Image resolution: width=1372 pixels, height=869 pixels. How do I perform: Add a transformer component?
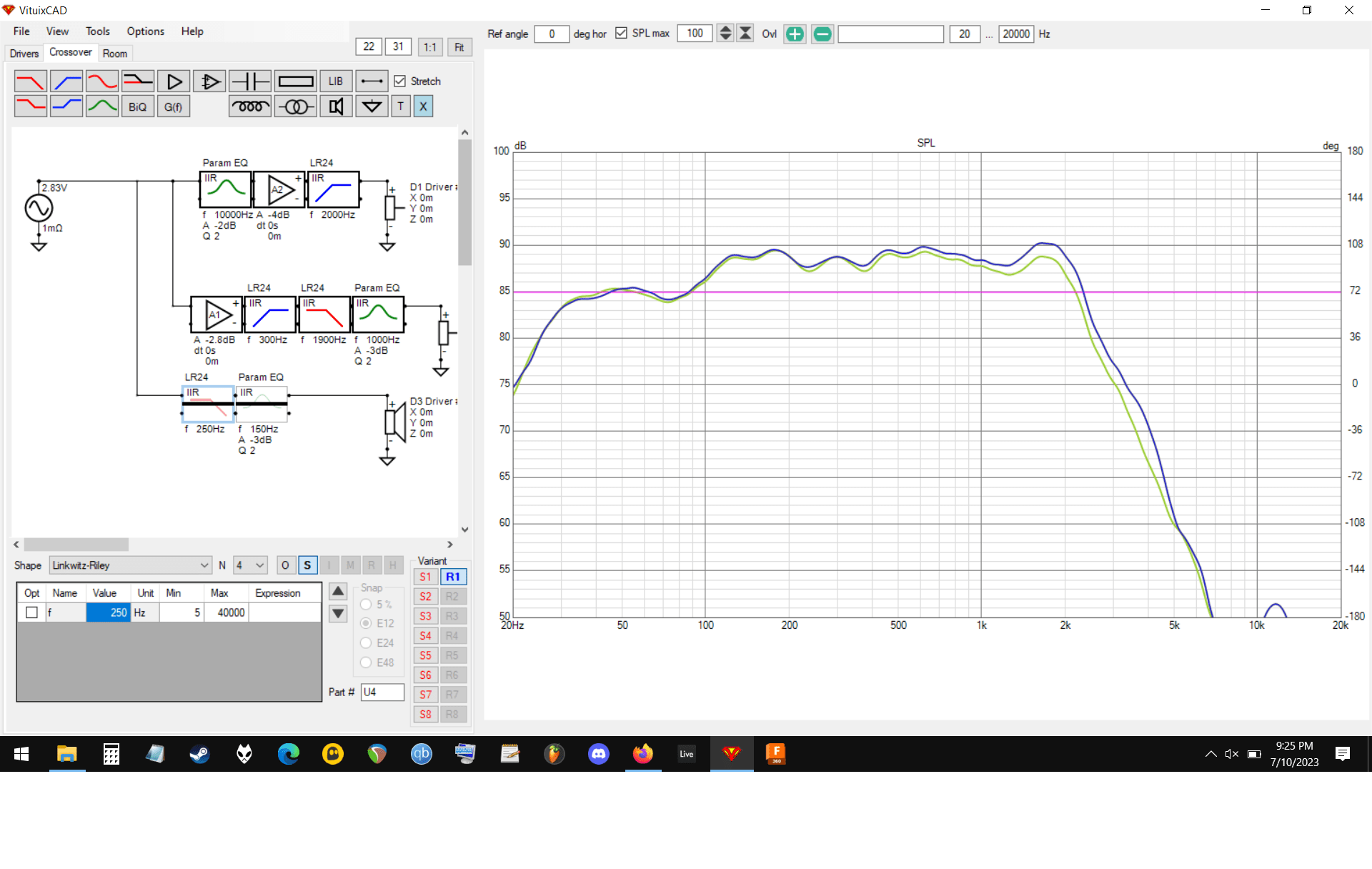(296, 106)
